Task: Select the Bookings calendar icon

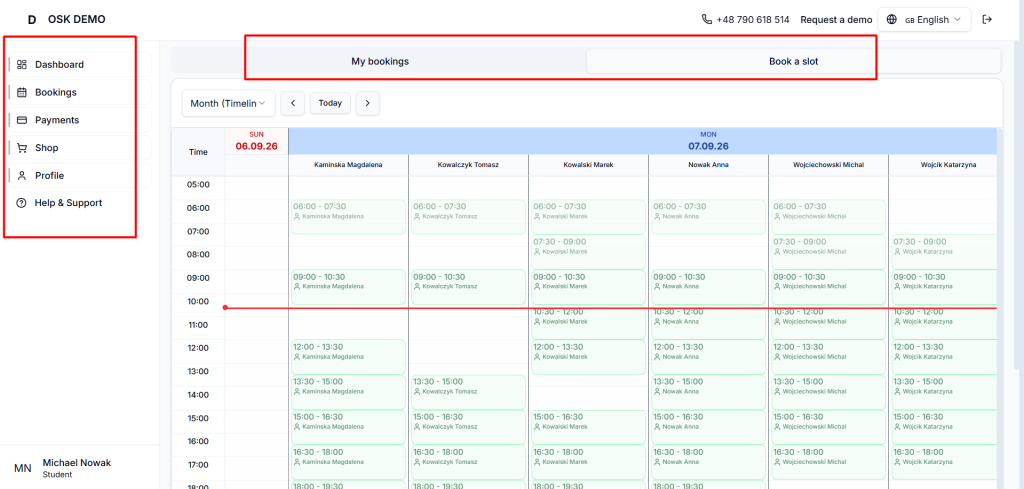Action: pyautogui.click(x=22, y=93)
